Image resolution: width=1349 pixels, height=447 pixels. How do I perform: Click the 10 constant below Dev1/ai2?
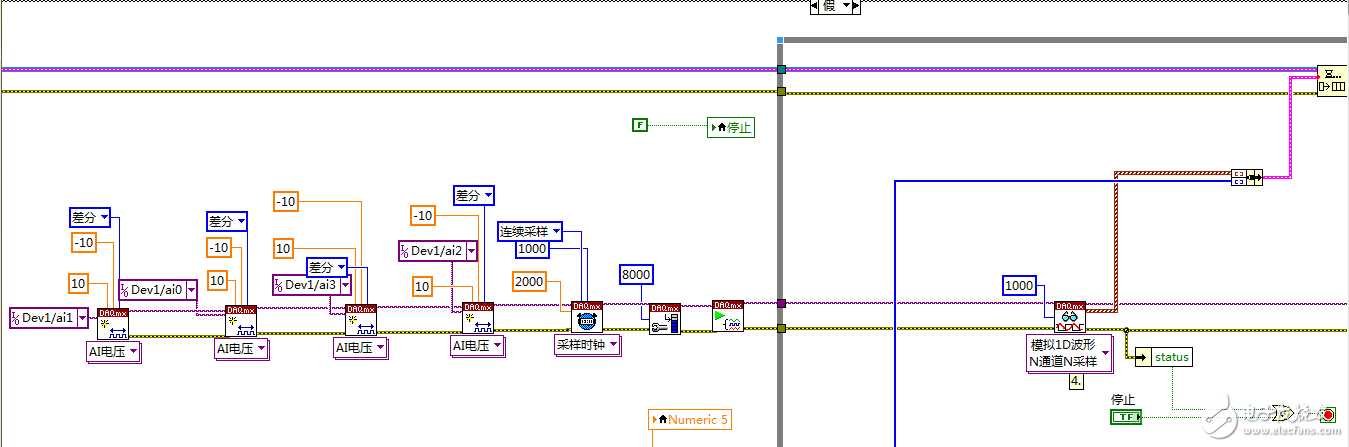422,287
